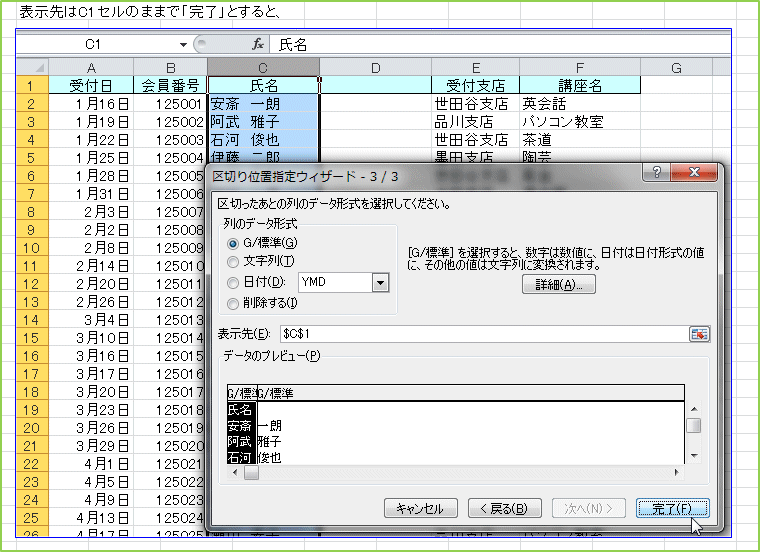Viewport: 760px width, 552px height.
Task: Click the fx insert function icon
Action: pos(257,45)
